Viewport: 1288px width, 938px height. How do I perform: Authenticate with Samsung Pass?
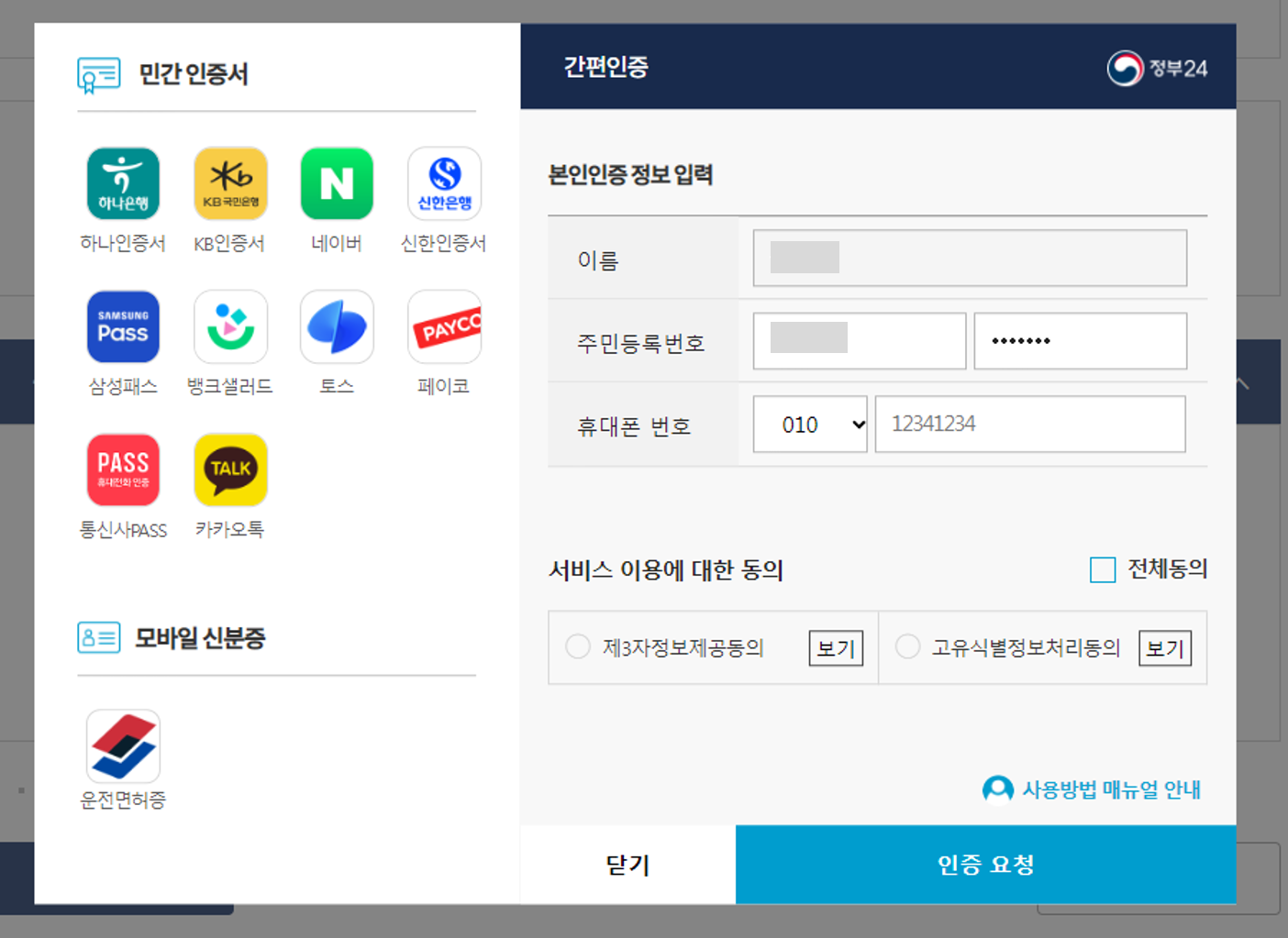click(x=123, y=326)
